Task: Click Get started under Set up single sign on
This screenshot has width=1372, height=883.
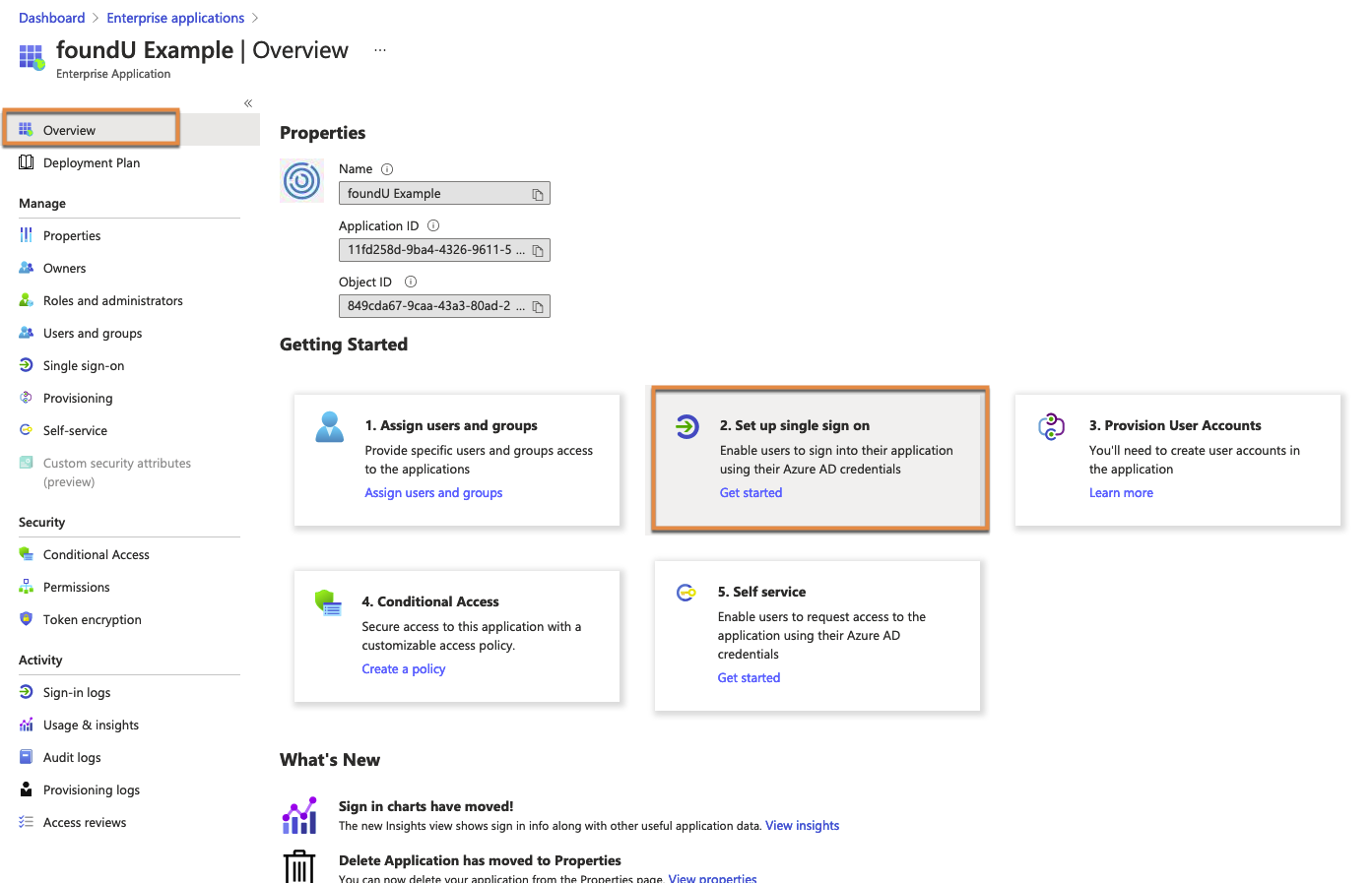Action: [x=751, y=493]
